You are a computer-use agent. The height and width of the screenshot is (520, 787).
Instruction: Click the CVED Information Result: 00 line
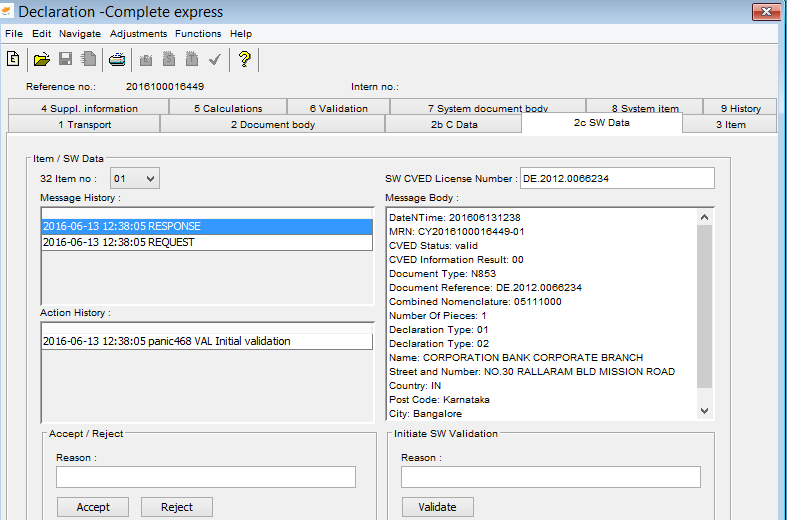[456, 260]
